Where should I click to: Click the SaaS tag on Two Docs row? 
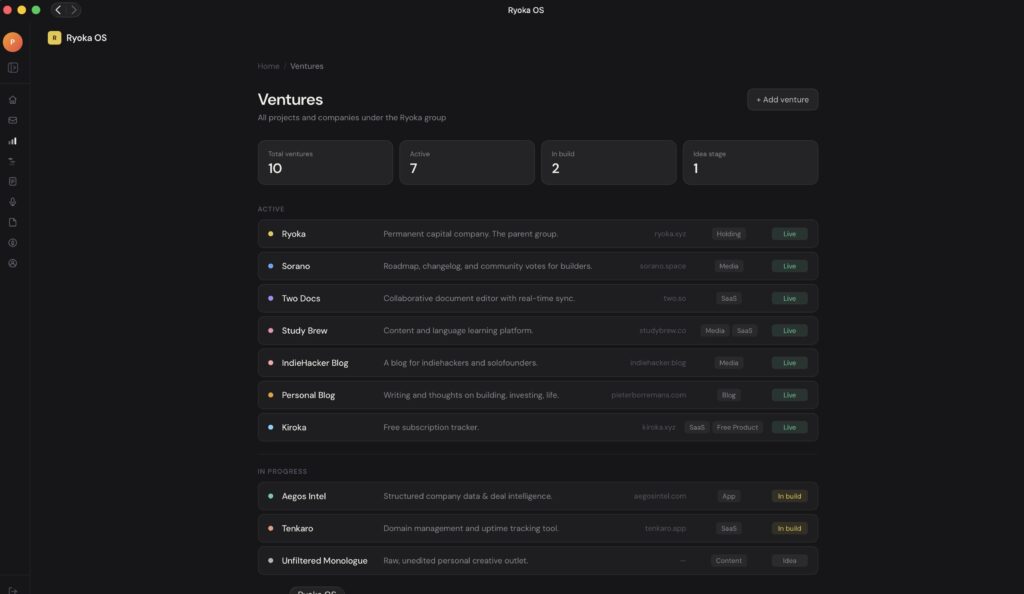pos(728,298)
